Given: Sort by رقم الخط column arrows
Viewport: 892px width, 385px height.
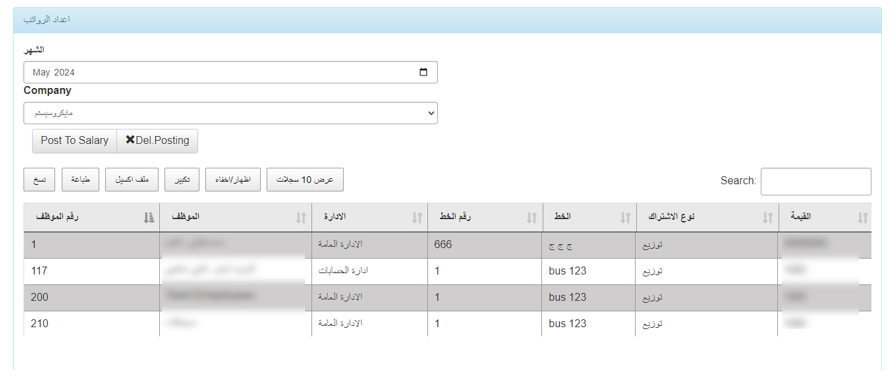Looking at the screenshot, I should (531, 217).
